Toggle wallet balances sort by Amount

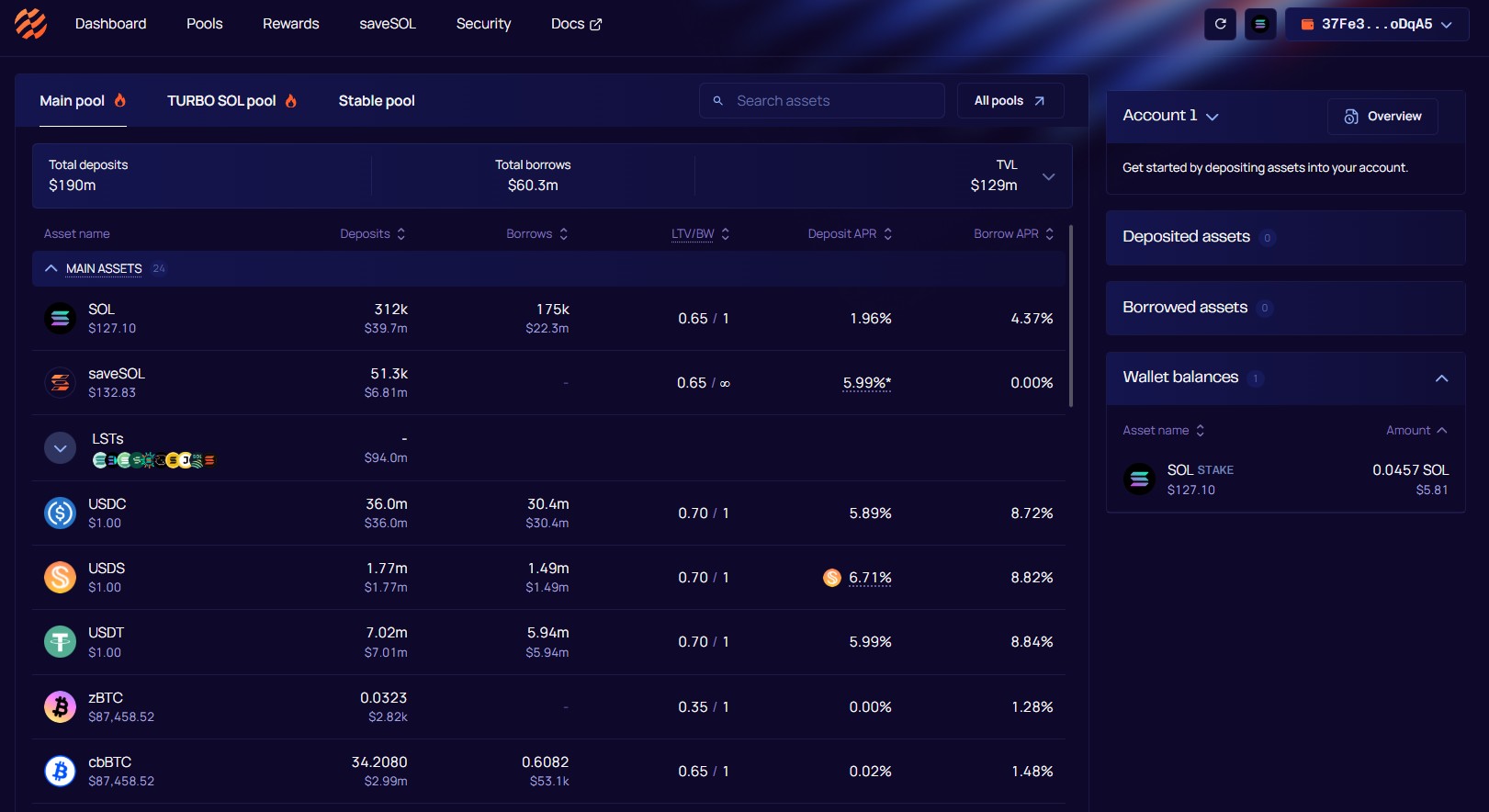tap(1416, 431)
